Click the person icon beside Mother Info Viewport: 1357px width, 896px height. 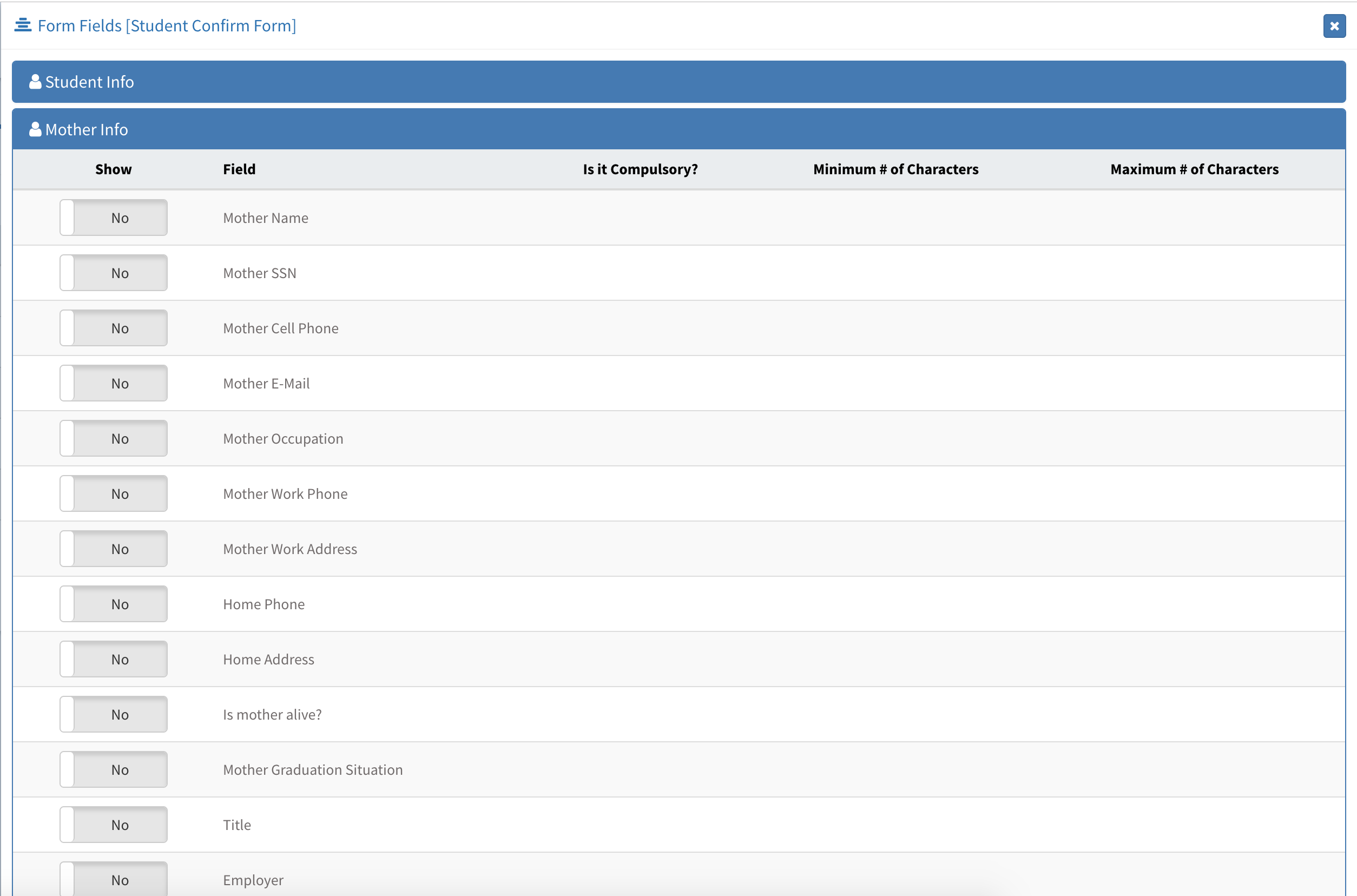[x=35, y=129]
